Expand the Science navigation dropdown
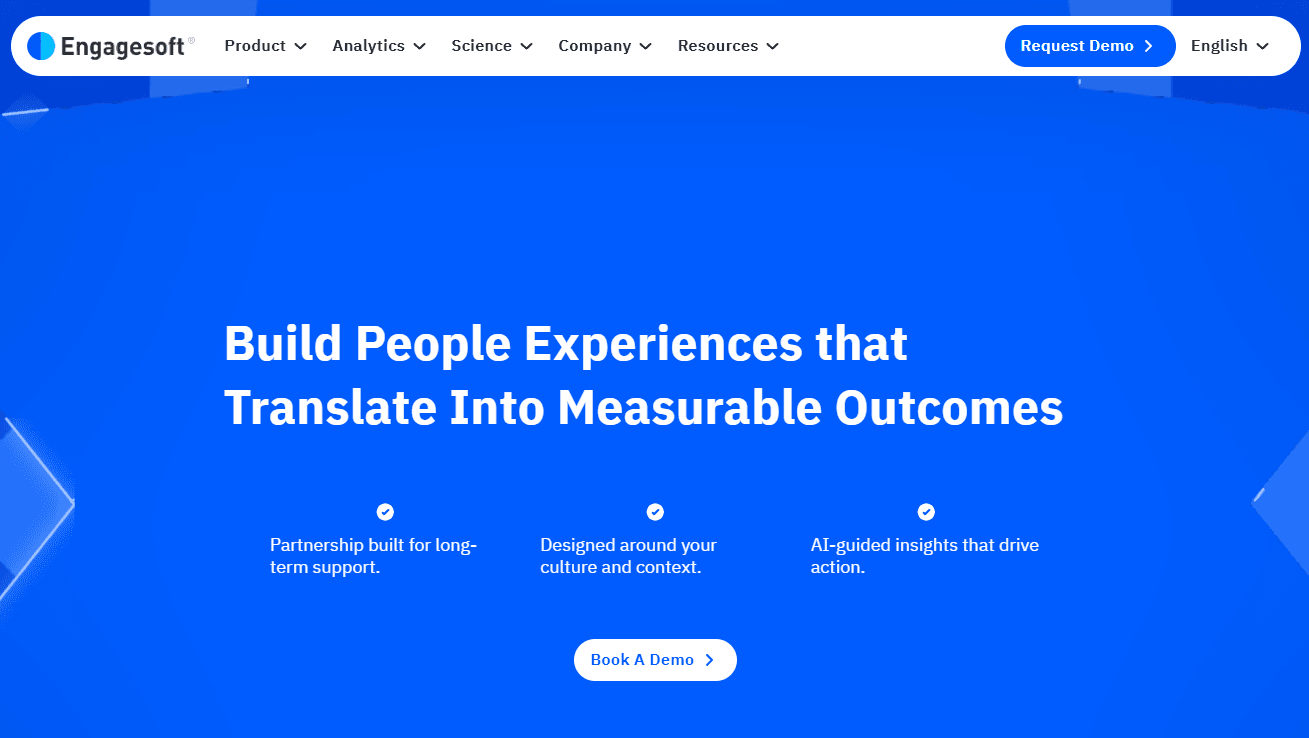This screenshot has height=738, width=1309. (492, 46)
